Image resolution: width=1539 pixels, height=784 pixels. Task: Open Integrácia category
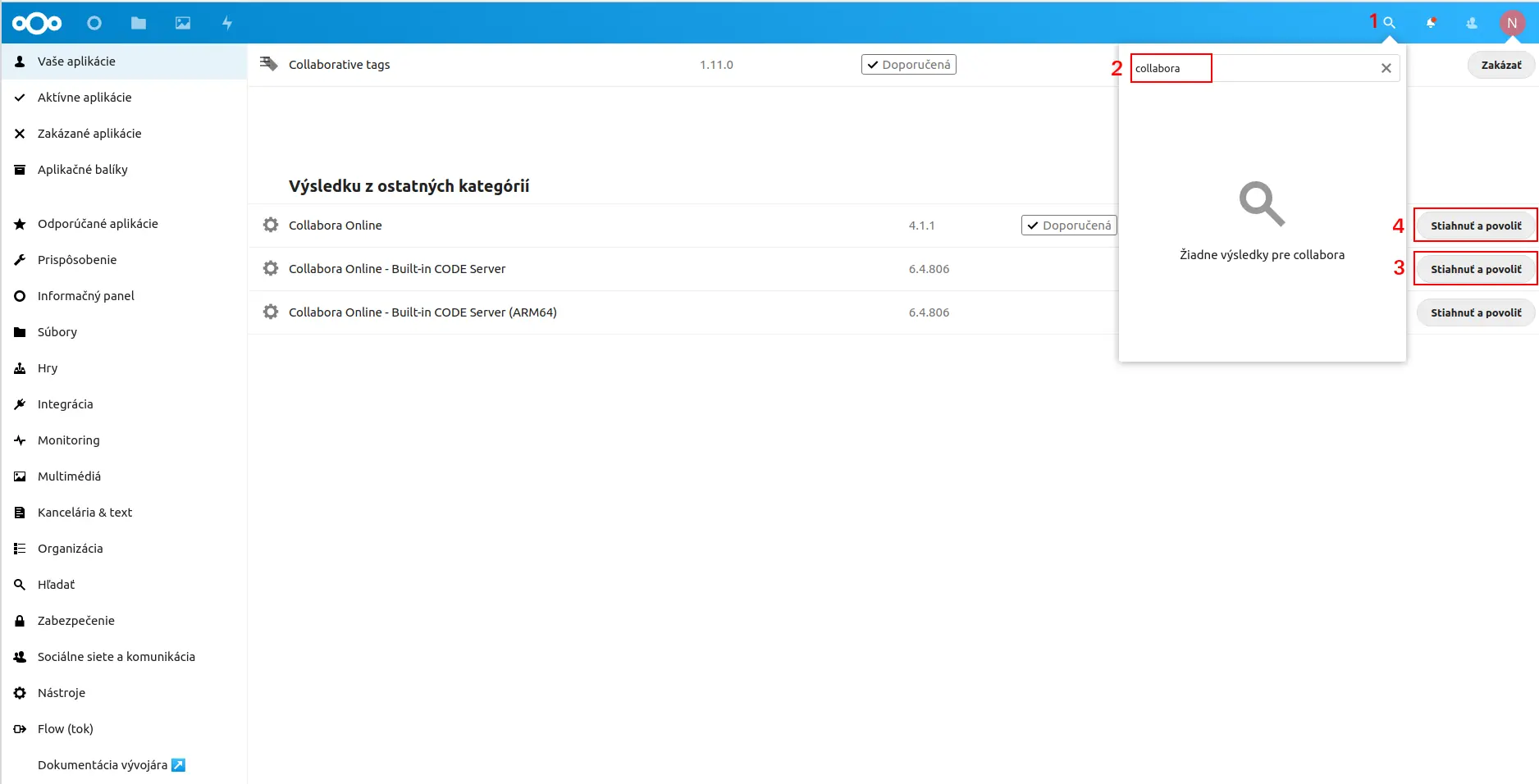[x=124, y=404]
